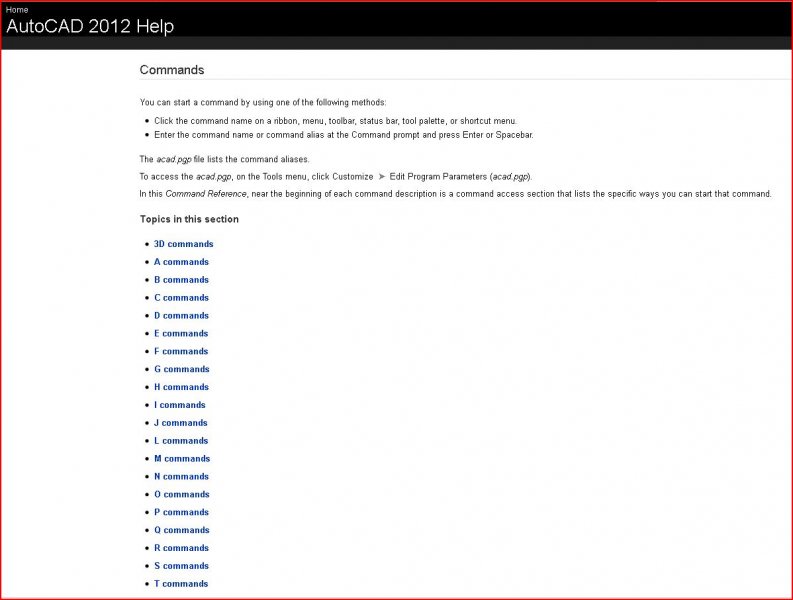Go to the Home breadcrumb link

(17, 10)
